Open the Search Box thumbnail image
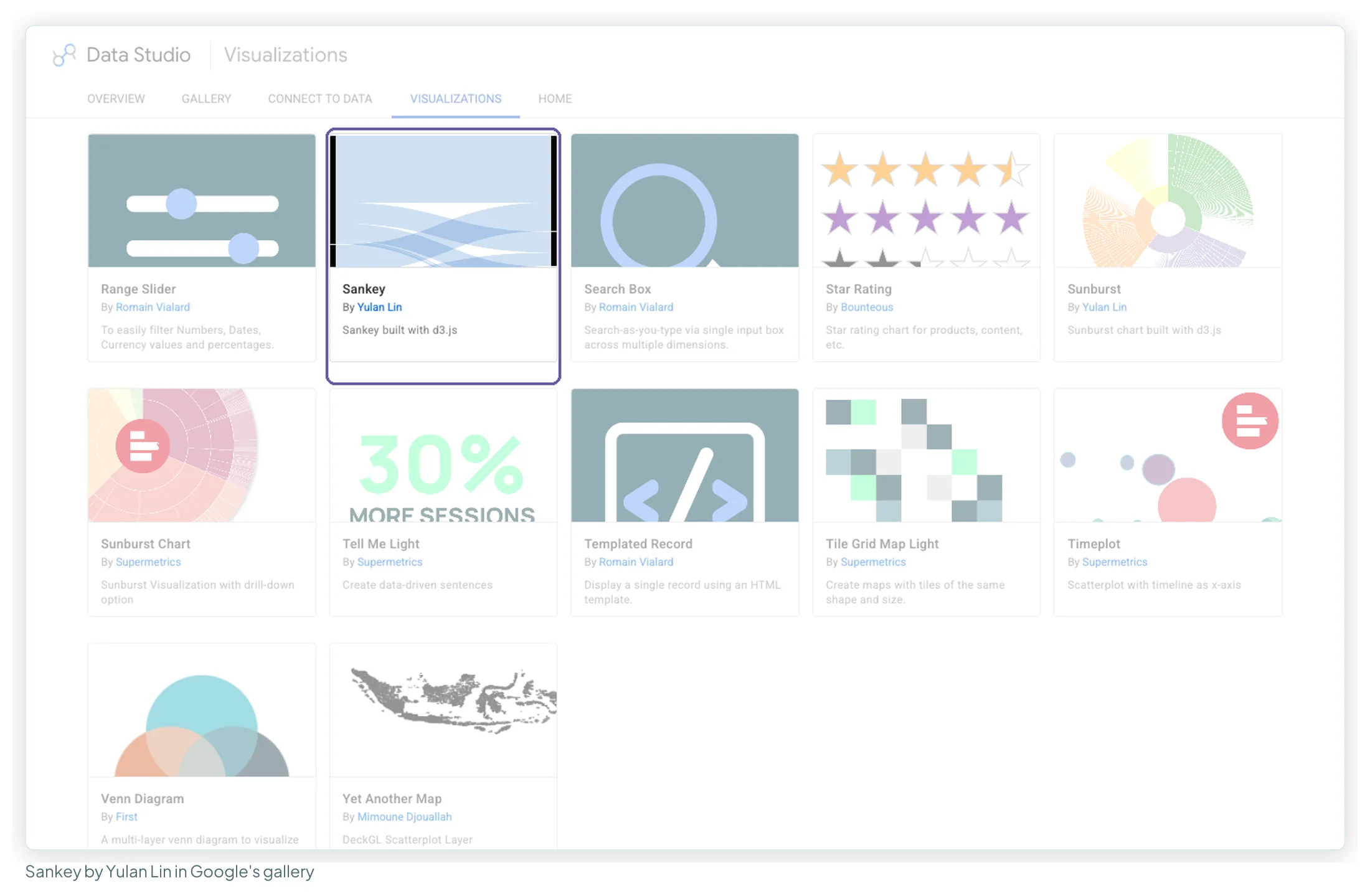The height and width of the screenshot is (896, 1370). pos(685,200)
